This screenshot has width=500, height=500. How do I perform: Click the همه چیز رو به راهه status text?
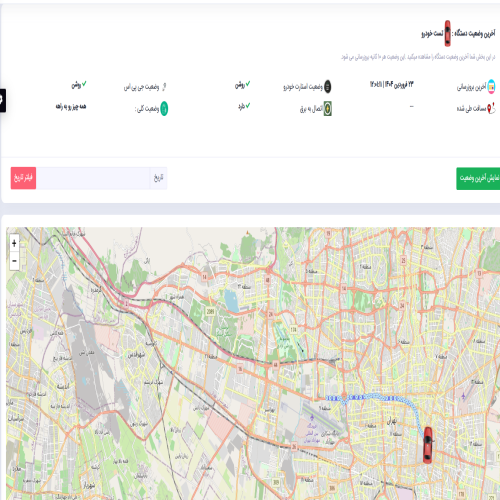[x=71, y=107]
